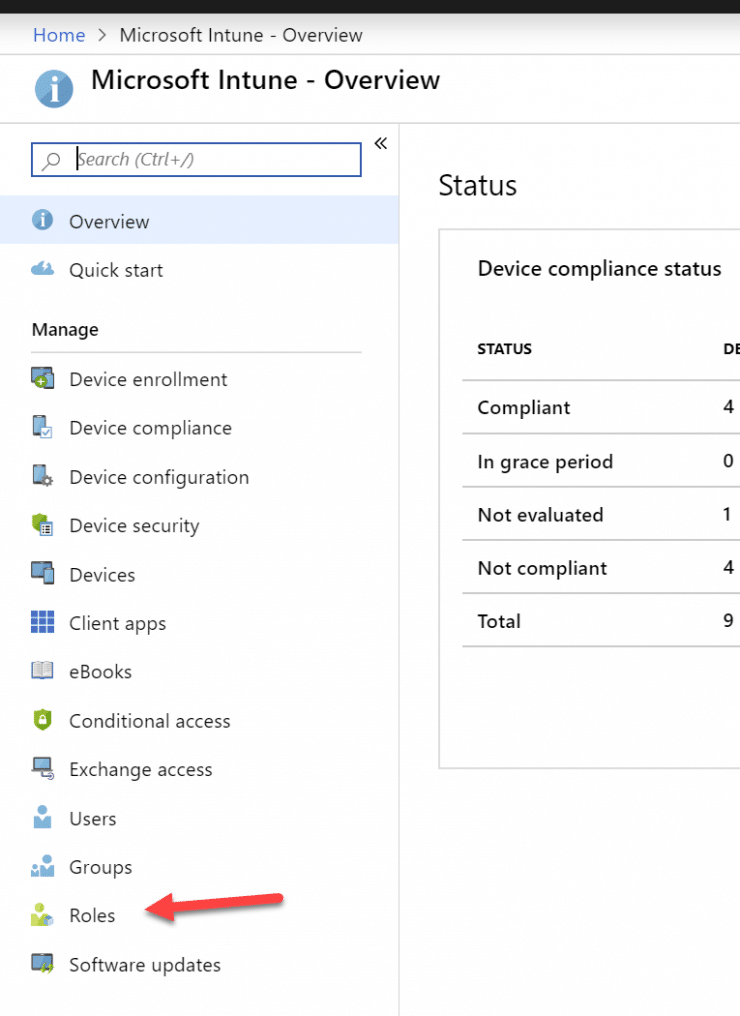Select the Overview info icon
The width and height of the screenshot is (740, 1016).
click(x=44, y=220)
